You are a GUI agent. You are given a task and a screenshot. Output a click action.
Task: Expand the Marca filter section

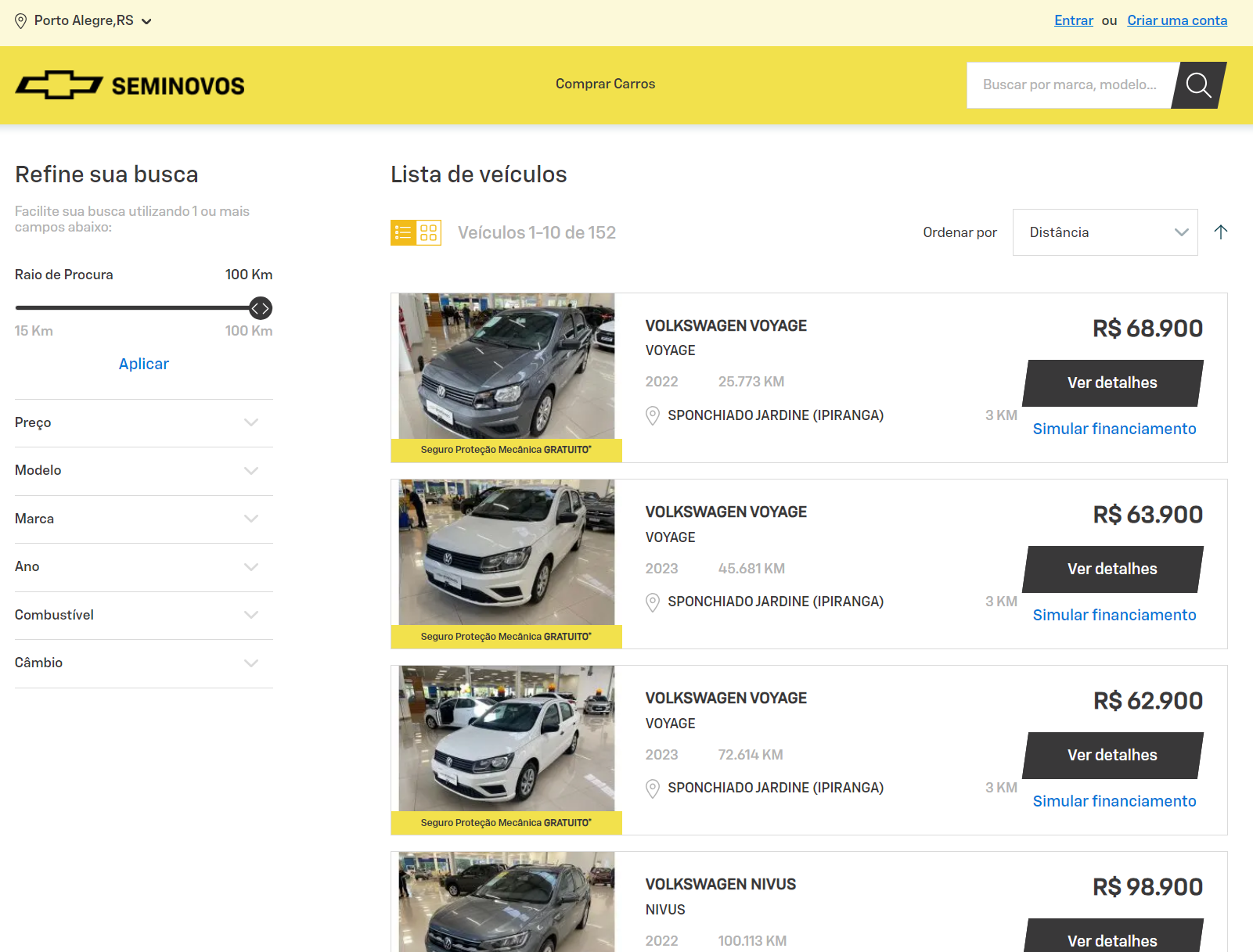tap(250, 519)
